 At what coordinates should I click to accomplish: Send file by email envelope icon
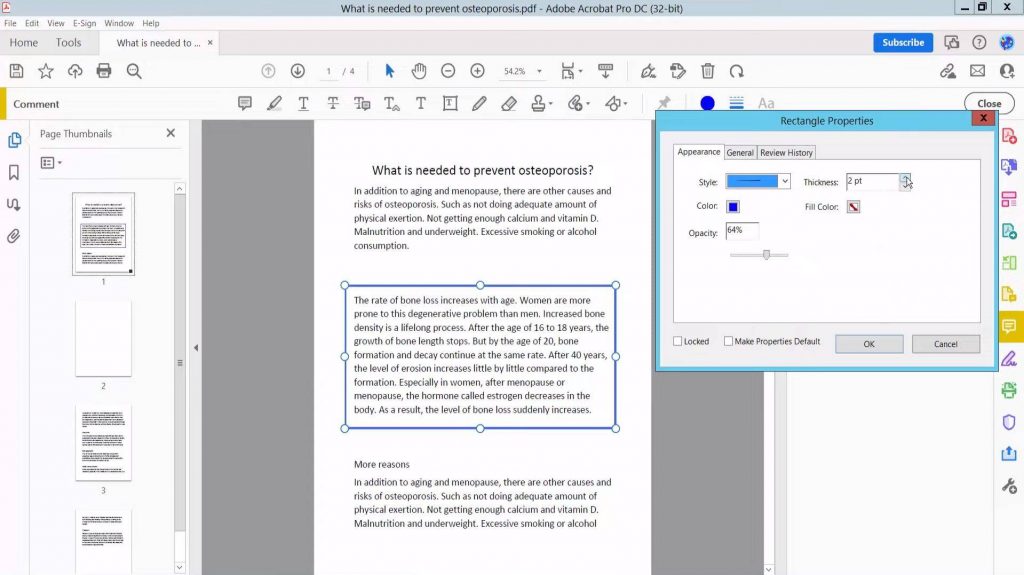pyautogui.click(x=978, y=71)
